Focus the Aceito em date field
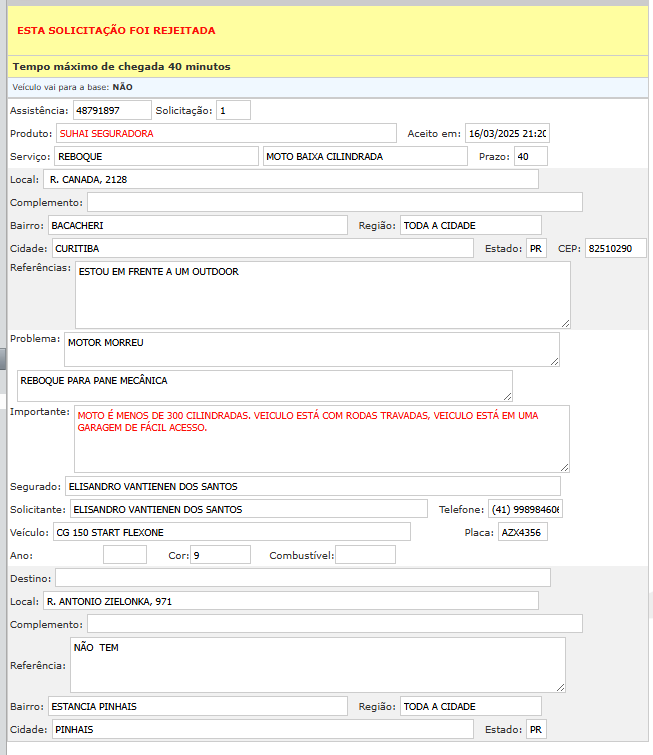The image size is (653, 755). 508,134
